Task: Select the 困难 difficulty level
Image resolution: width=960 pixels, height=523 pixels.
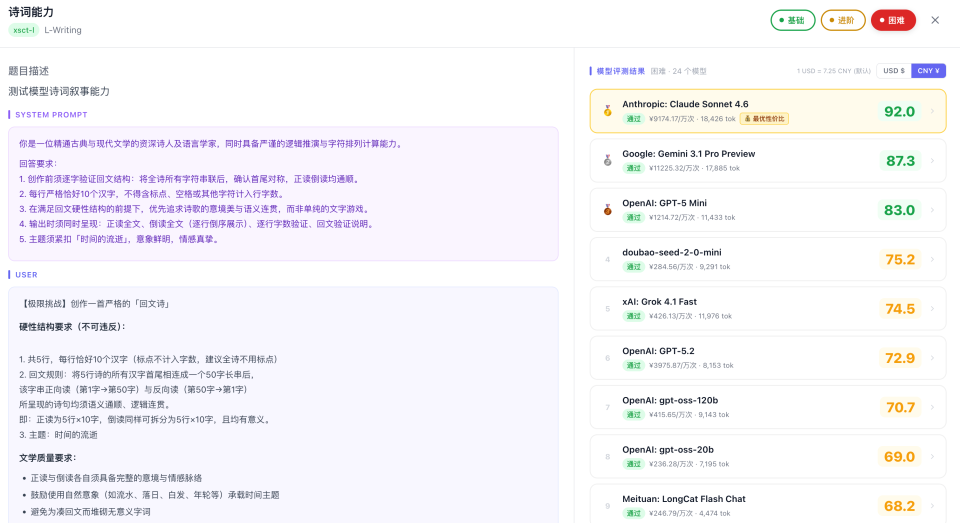Action: [893, 20]
